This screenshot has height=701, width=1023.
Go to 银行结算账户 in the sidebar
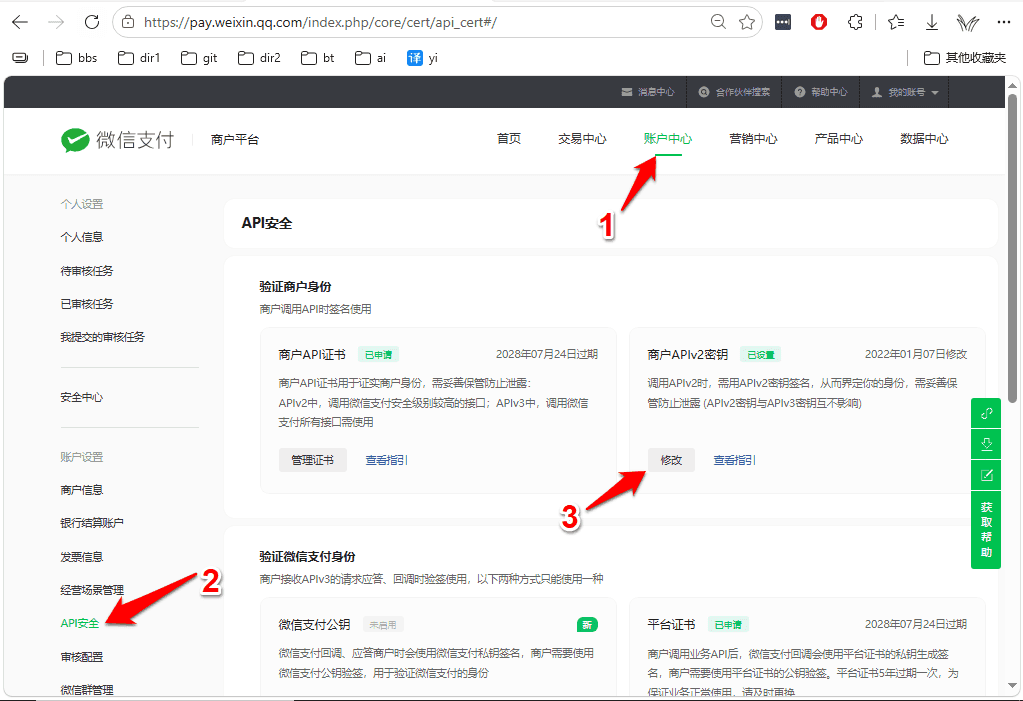92,523
